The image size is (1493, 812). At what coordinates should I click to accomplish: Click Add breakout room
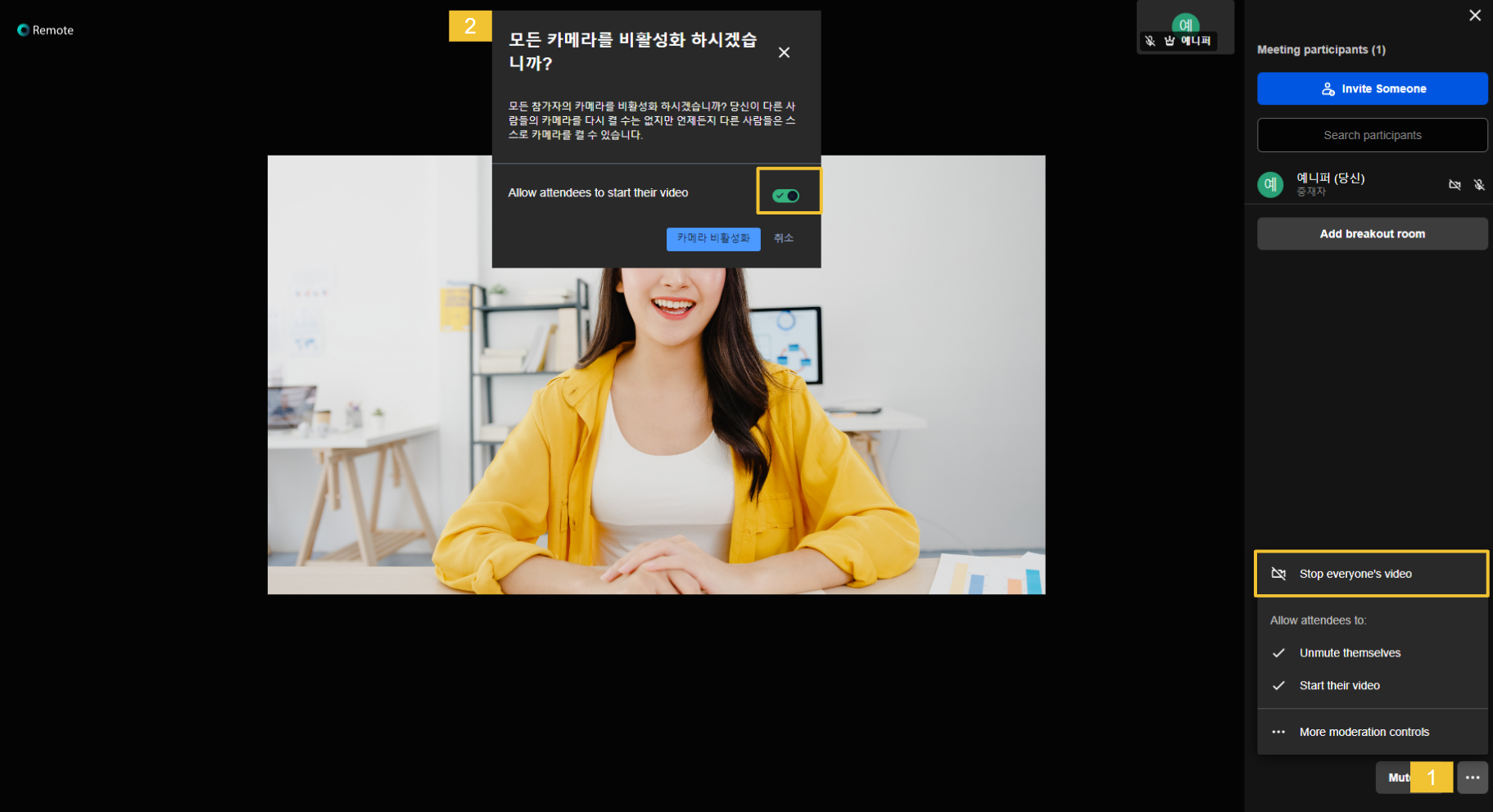(1372, 234)
